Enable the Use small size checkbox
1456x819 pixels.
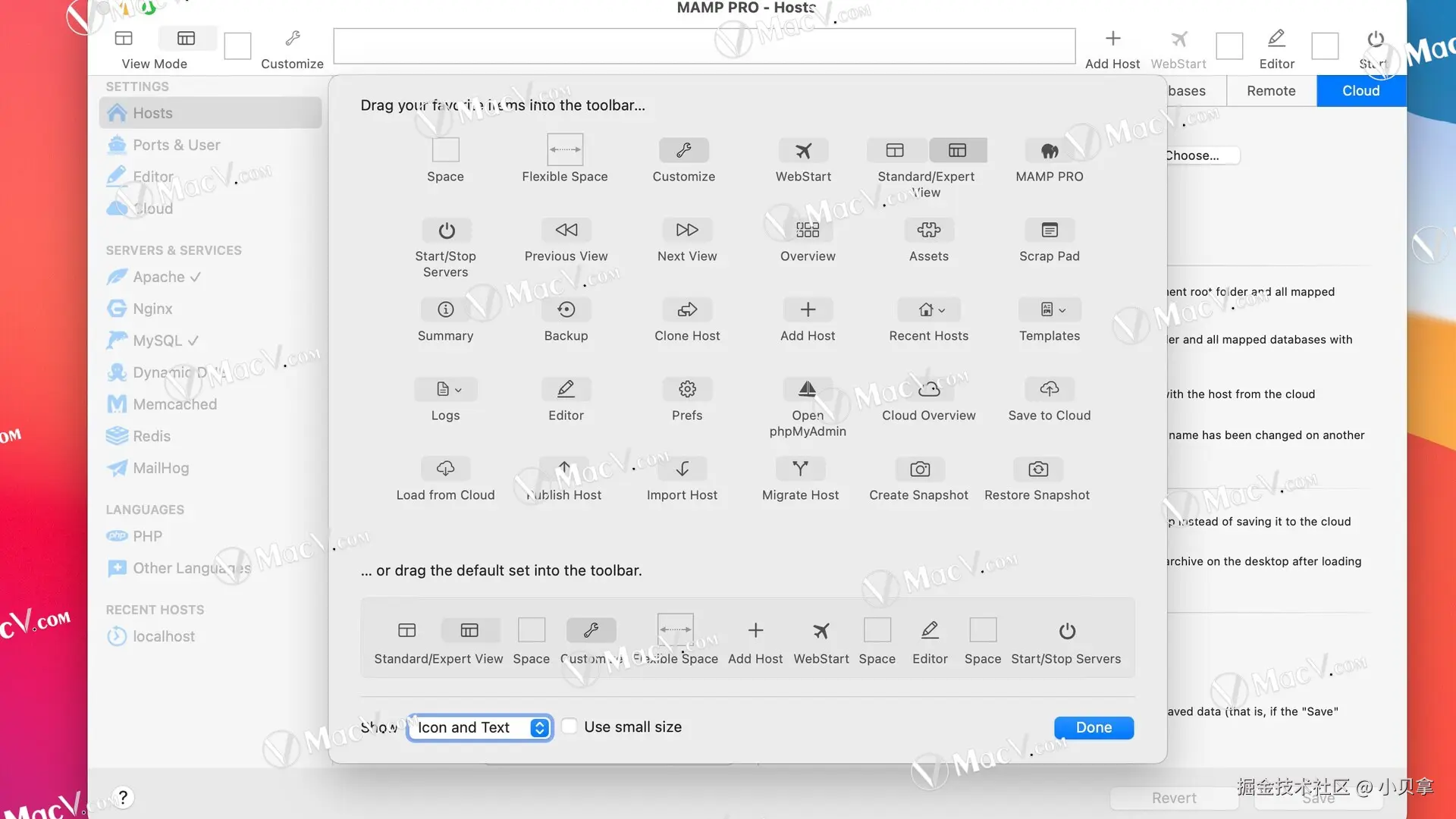[570, 726]
